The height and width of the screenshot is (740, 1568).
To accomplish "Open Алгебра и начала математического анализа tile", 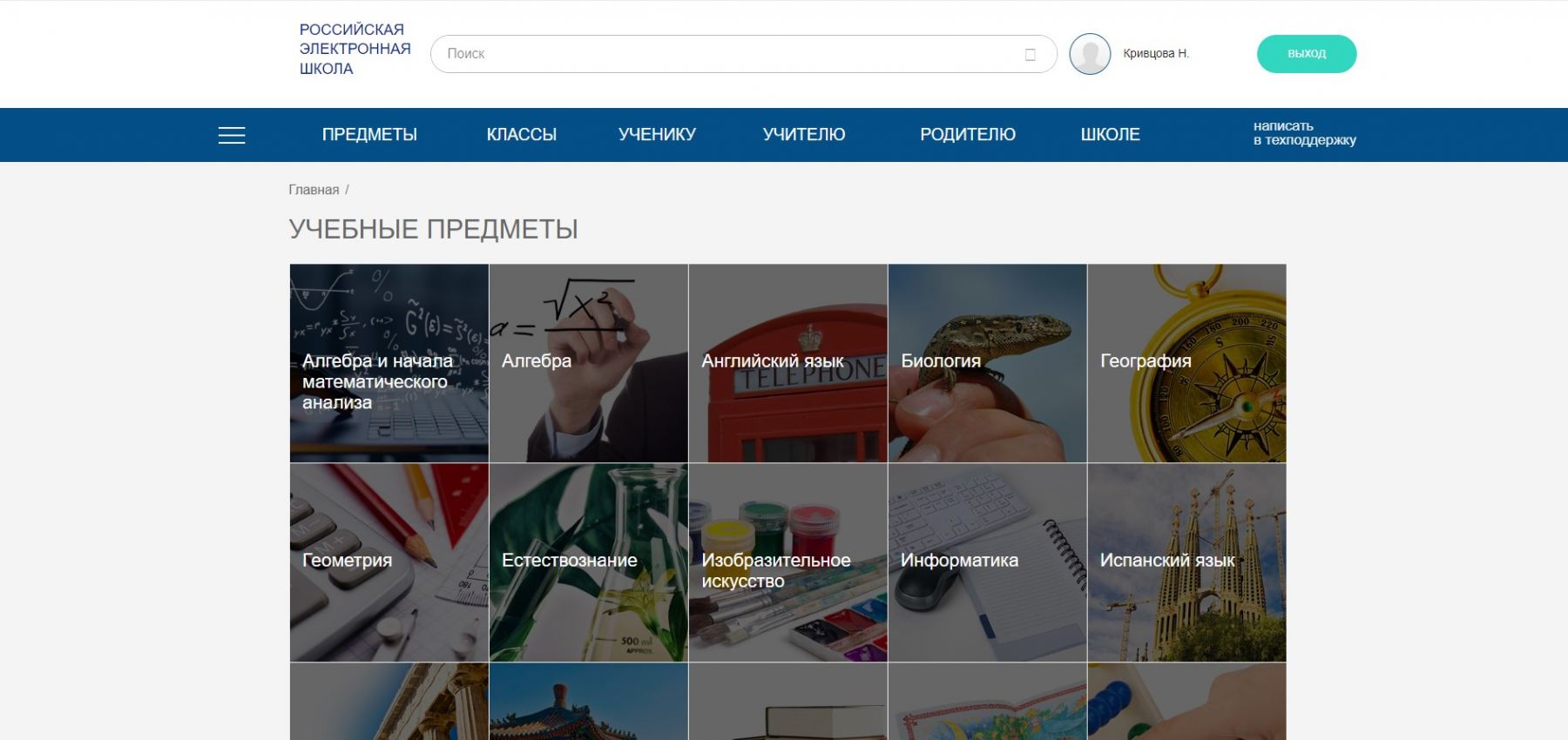I will (x=389, y=363).
